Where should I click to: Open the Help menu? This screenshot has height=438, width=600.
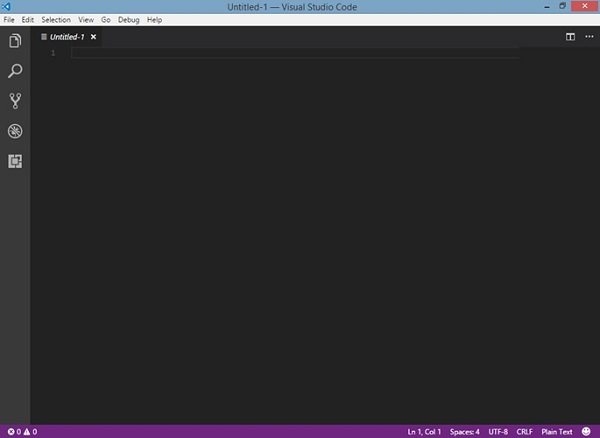pos(155,20)
